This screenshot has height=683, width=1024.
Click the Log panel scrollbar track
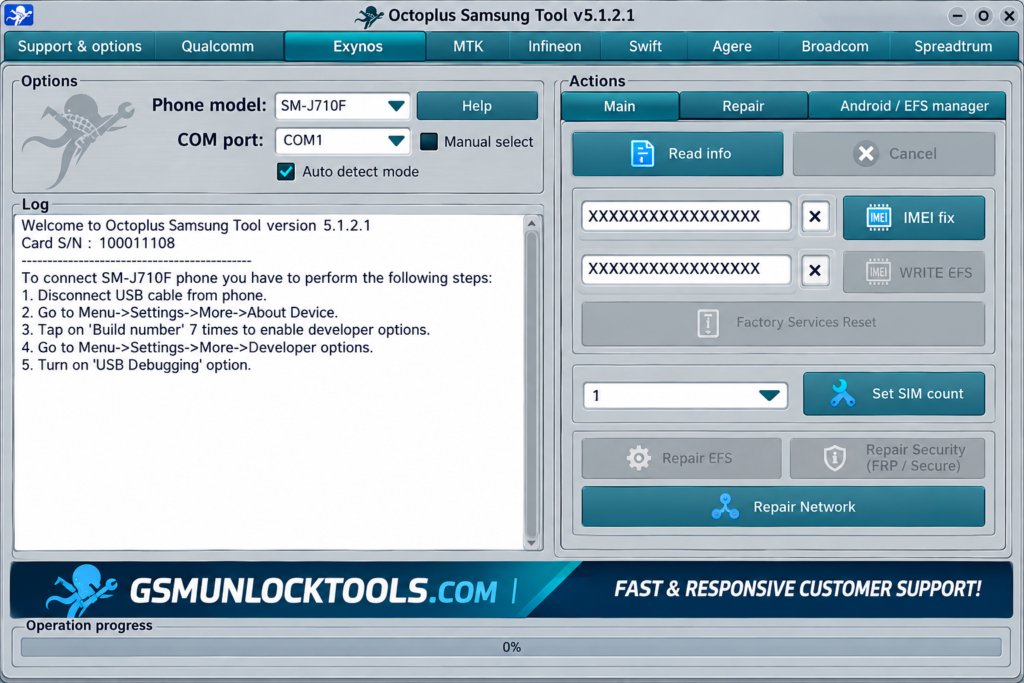pyautogui.click(x=532, y=385)
